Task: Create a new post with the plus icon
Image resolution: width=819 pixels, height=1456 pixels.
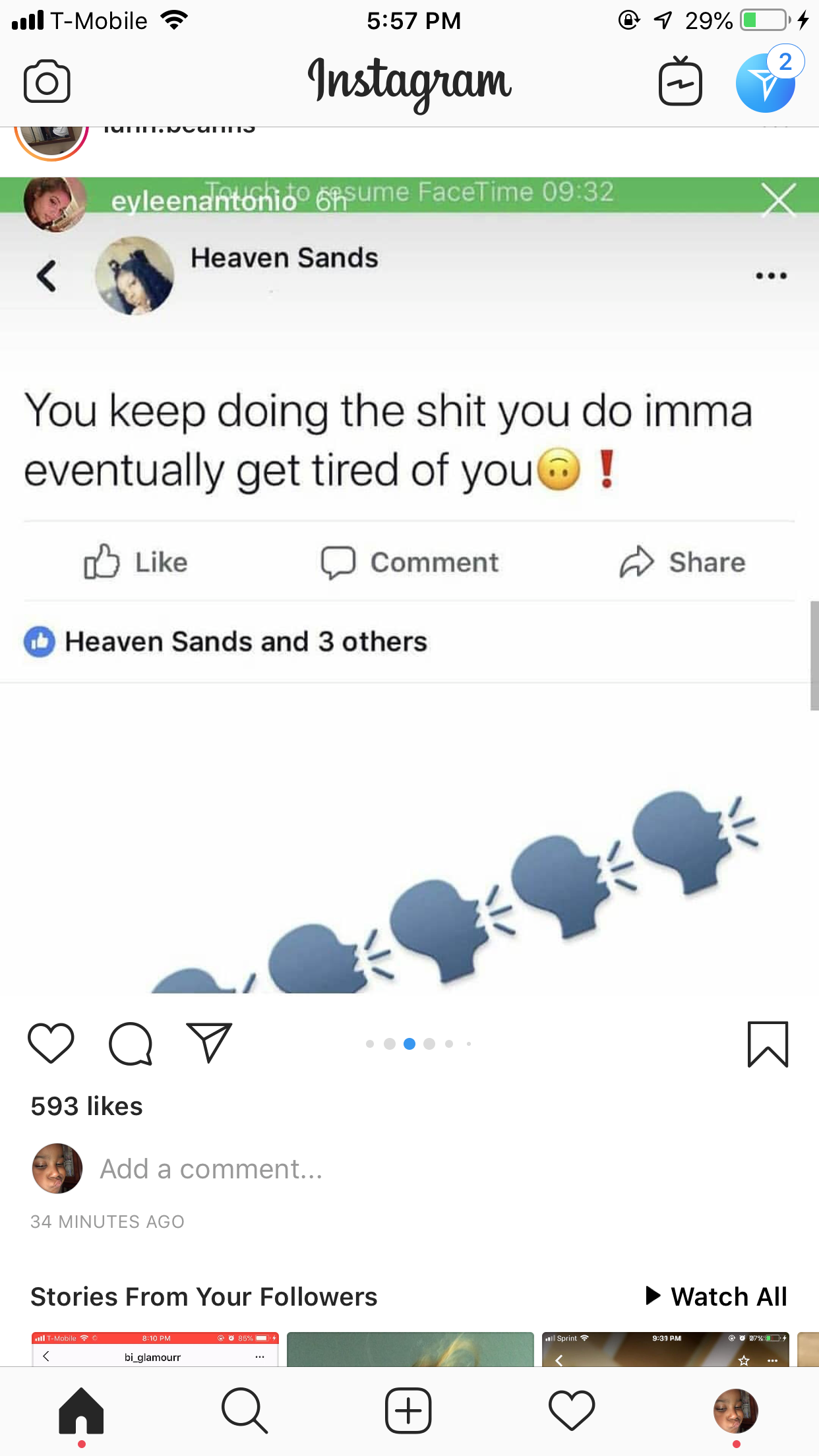Action: point(408,1411)
